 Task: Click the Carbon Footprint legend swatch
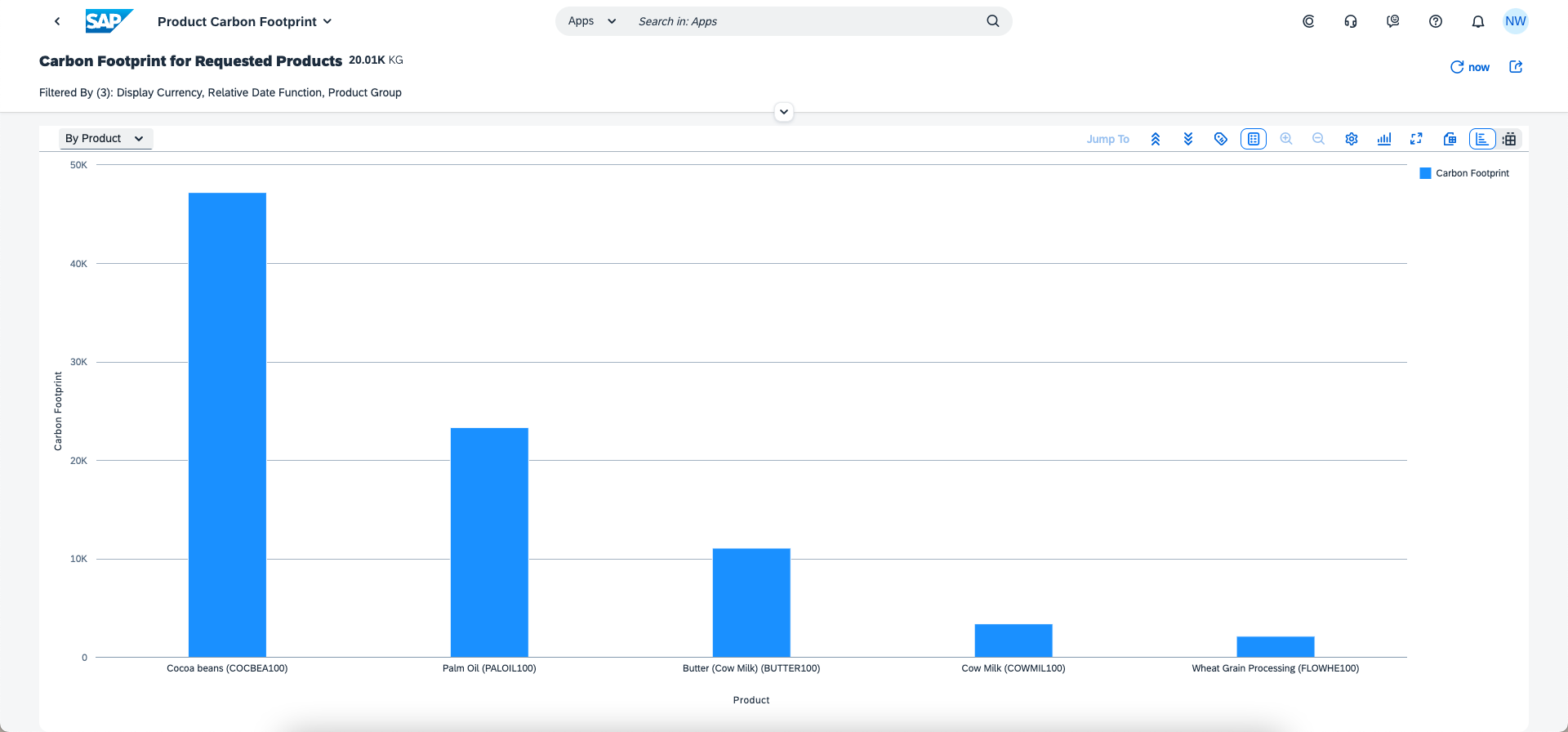point(1425,173)
